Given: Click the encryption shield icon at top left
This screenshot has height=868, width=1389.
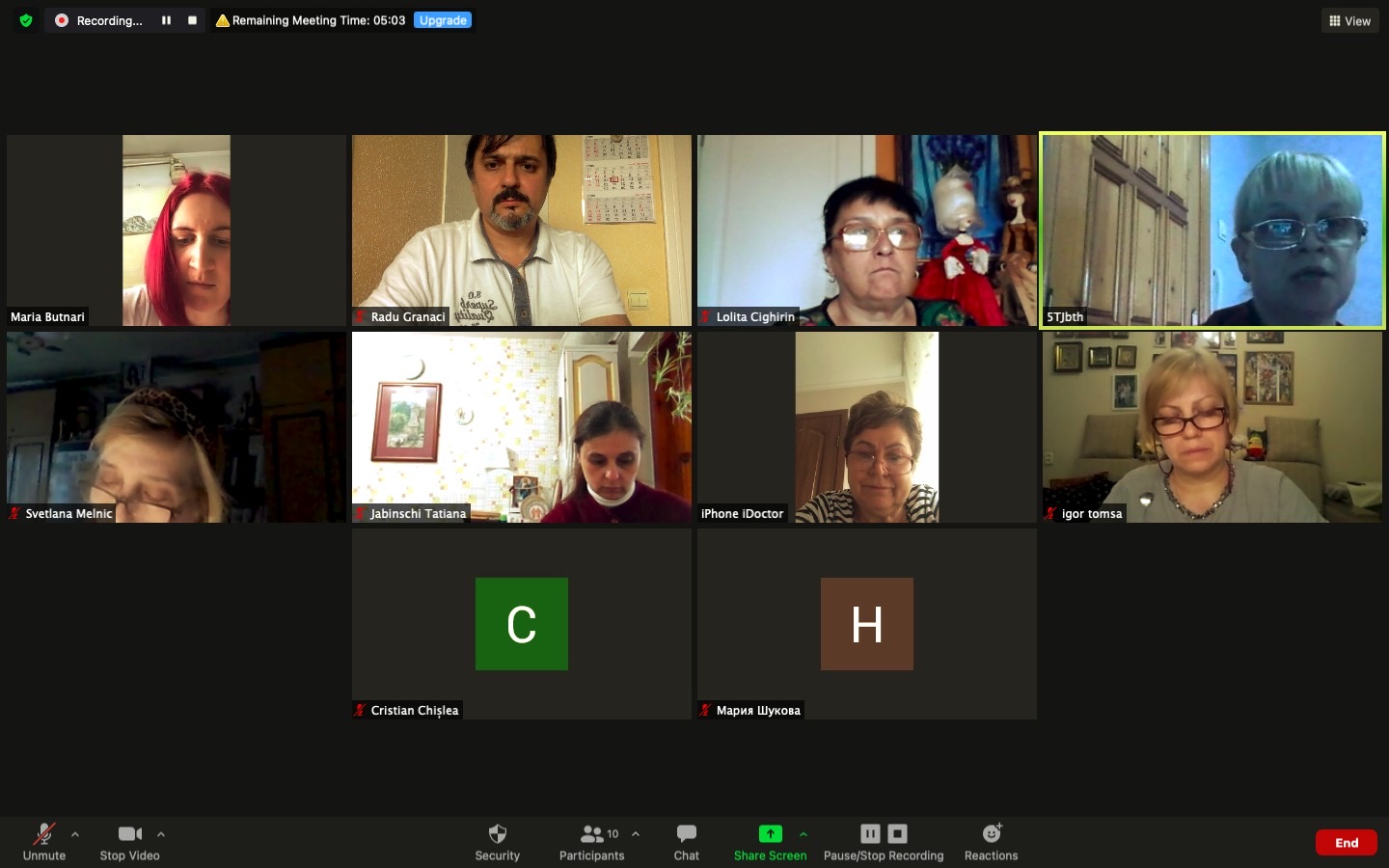Looking at the screenshot, I should pyautogui.click(x=26, y=20).
